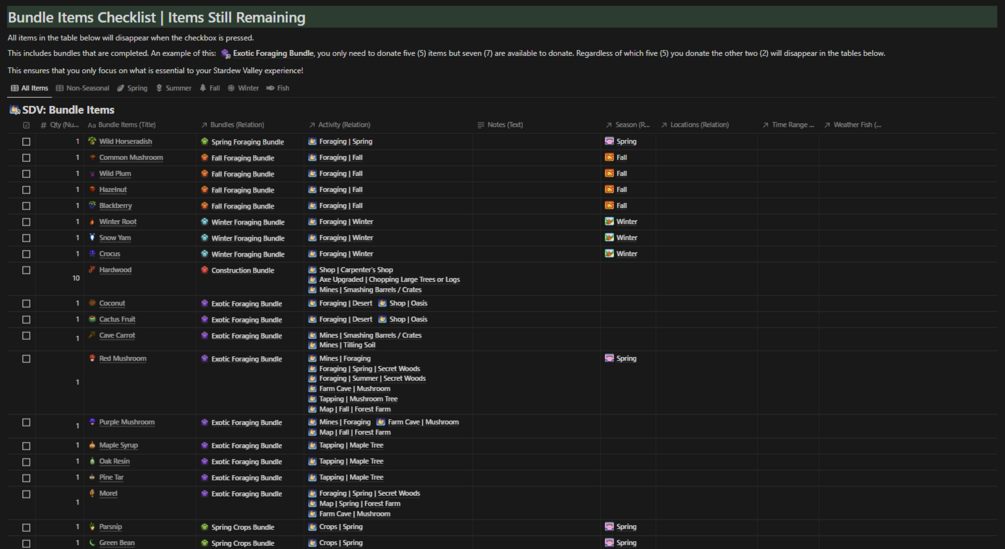Check the Red Mushroom row checkbox
This screenshot has height=549, width=1005.
pyautogui.click(x=26, y=359)
